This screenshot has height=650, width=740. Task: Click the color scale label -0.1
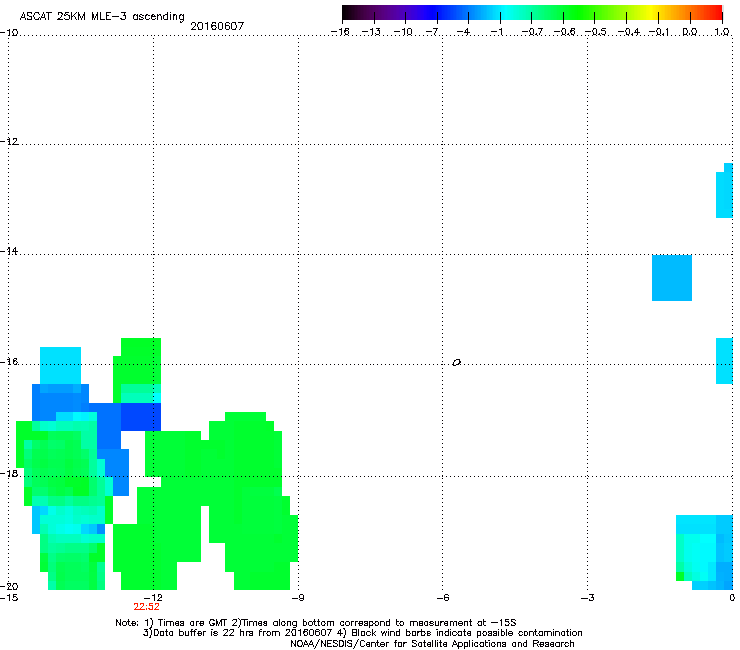[x=659, y=32]
